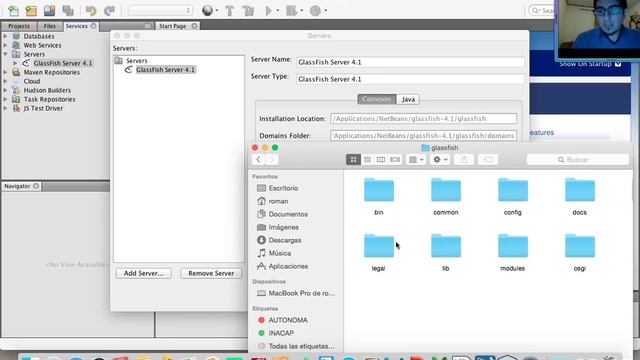Screen dimensions: 640x360
Task: Select GlassFish Server 4.1 in Servers dialog list
Action: [166, 70]
